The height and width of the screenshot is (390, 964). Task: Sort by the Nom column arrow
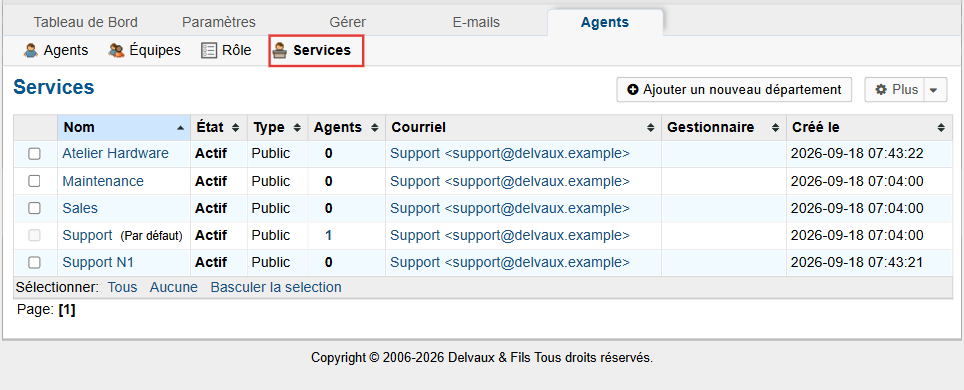click(180, 128)
